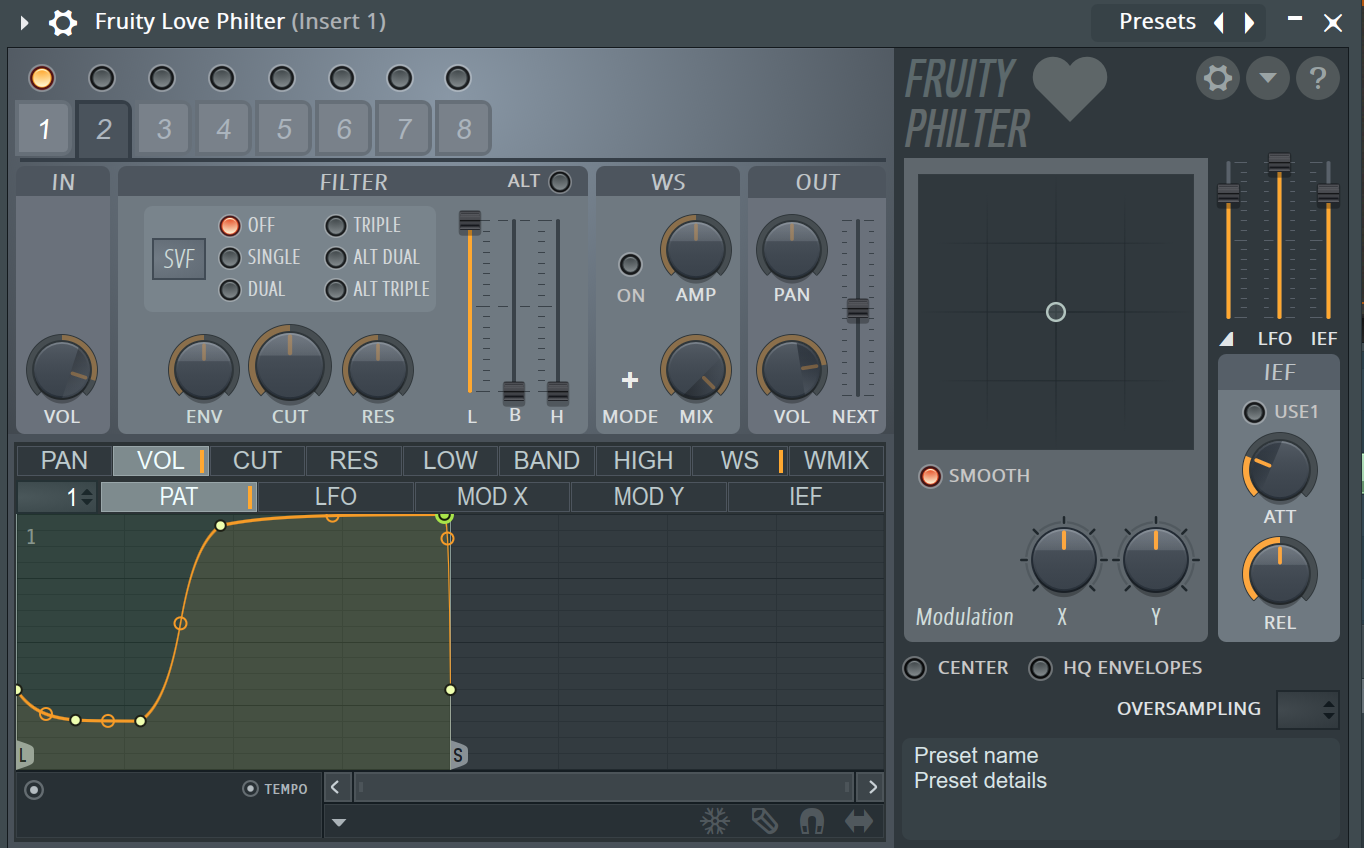Open the envelope options down arrow

pyautogui.click(x=339, y=822)
